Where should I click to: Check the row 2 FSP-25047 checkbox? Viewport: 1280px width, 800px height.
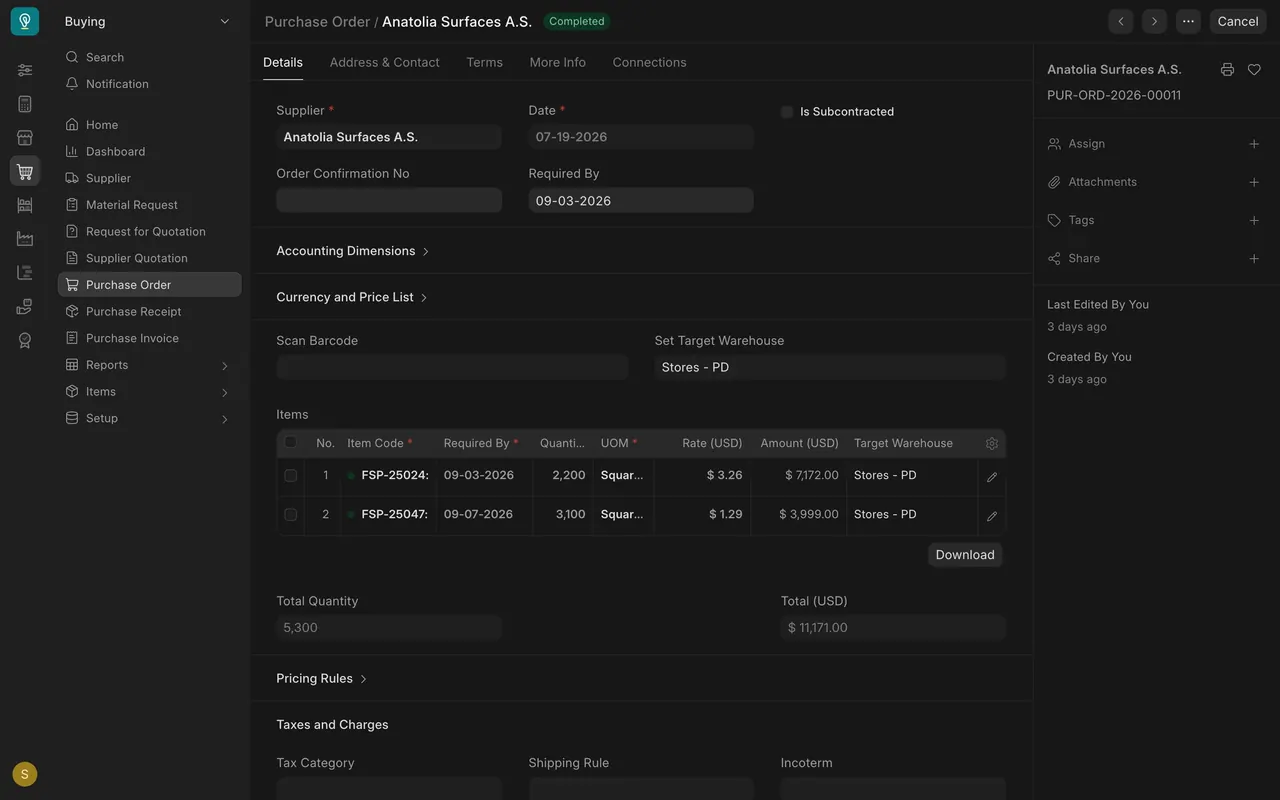[290, 515]
